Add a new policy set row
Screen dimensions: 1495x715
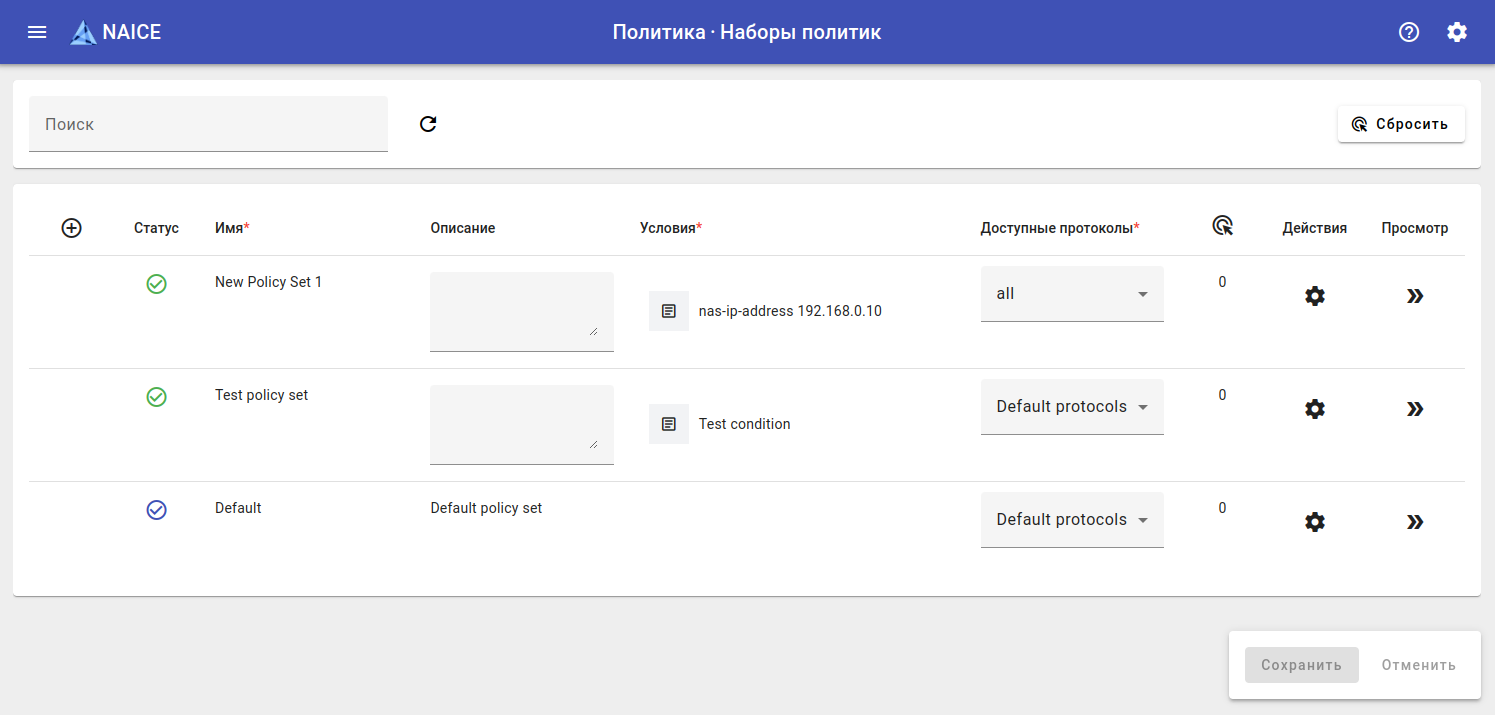click(x=72, y=228)
